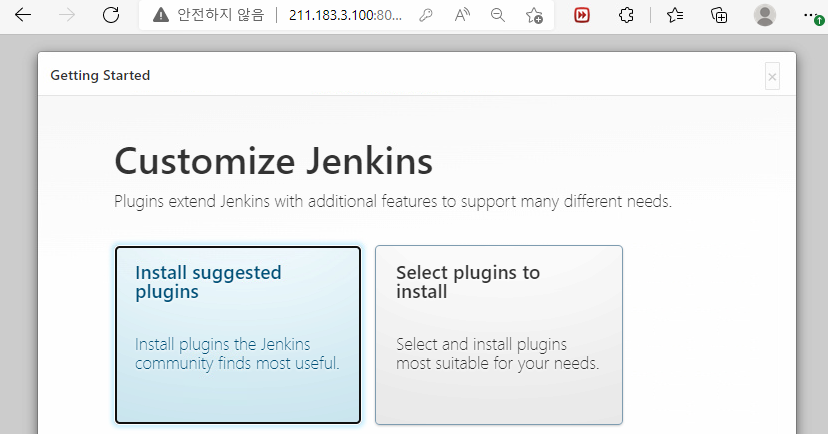Close the Getting Started dialog
The height and width of the screenshot is (434, 828).
pos(772,77)
